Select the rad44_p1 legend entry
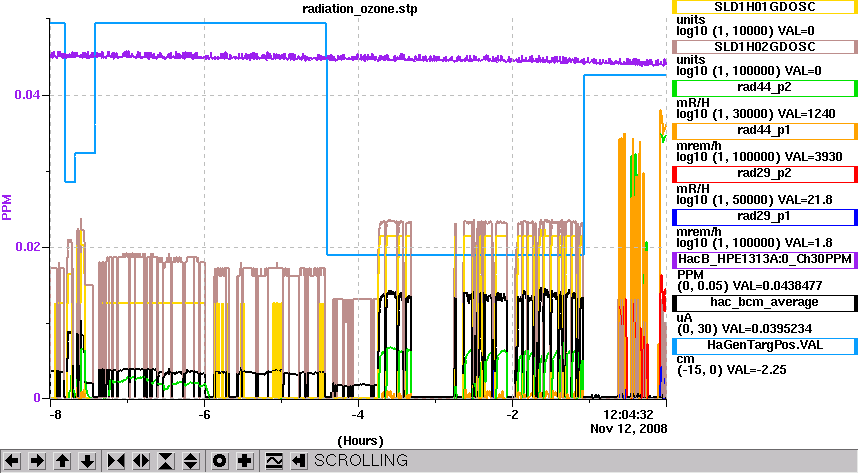The height and width of the screenshot is (473, 858). pyautogui.click(x=764, y=130)
